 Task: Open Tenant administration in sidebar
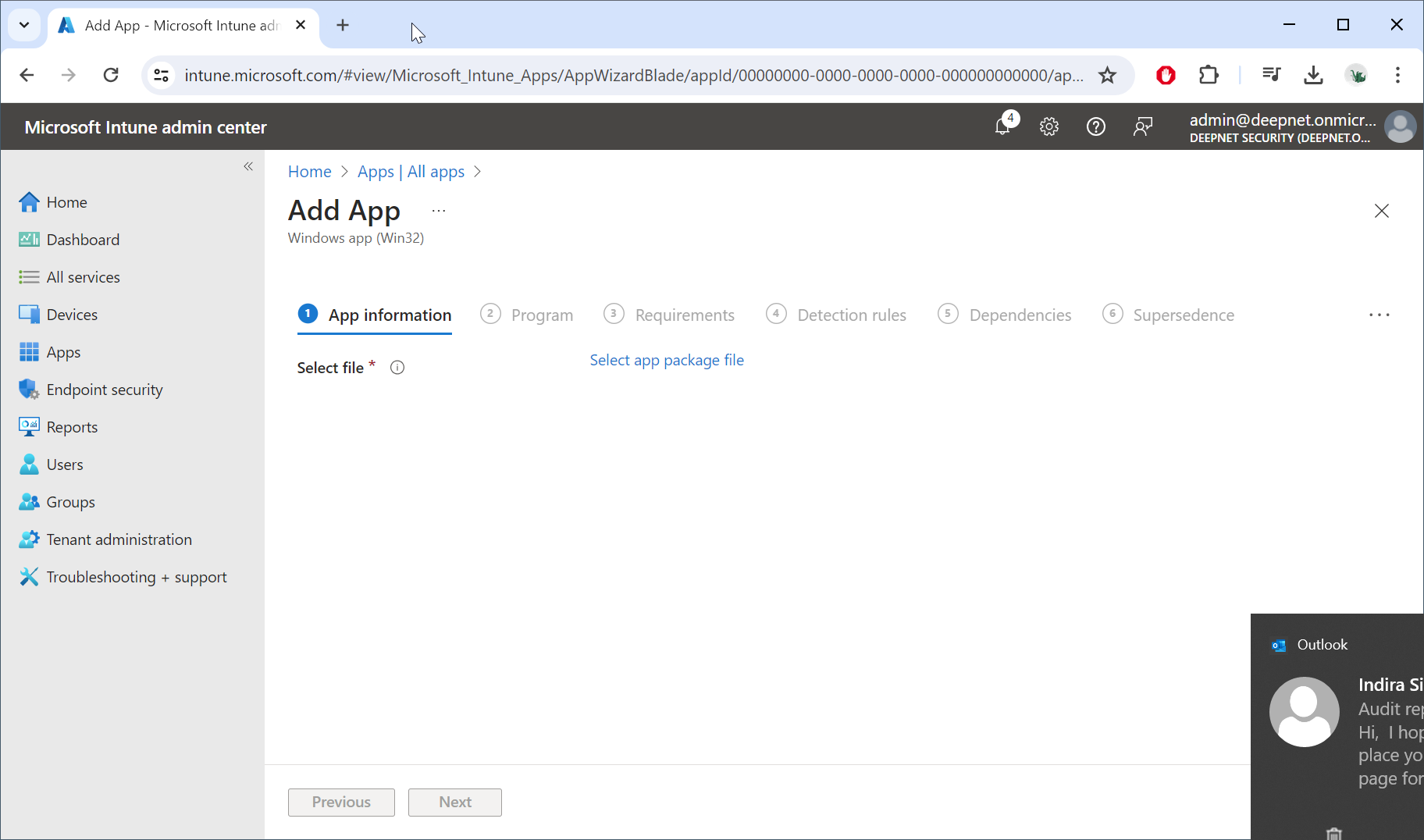pos(119,539)
